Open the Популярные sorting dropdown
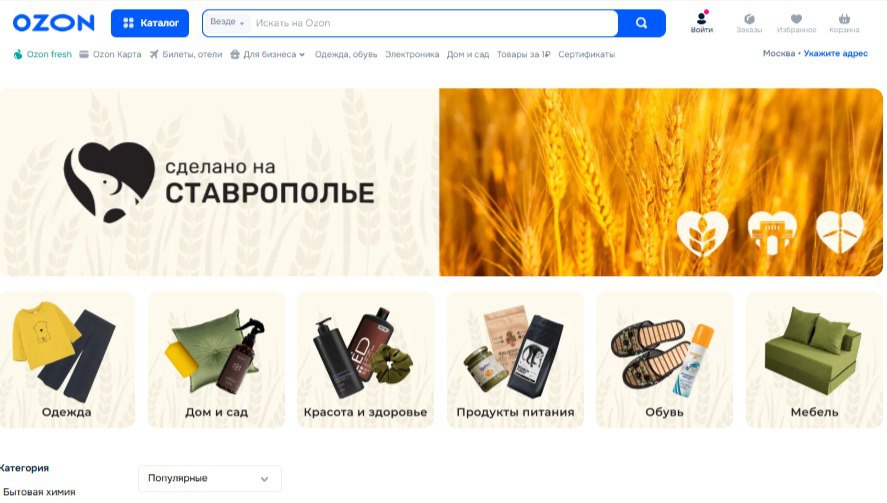Image resolution: width=887 pixels, height=503 pixels. point(210,479)
